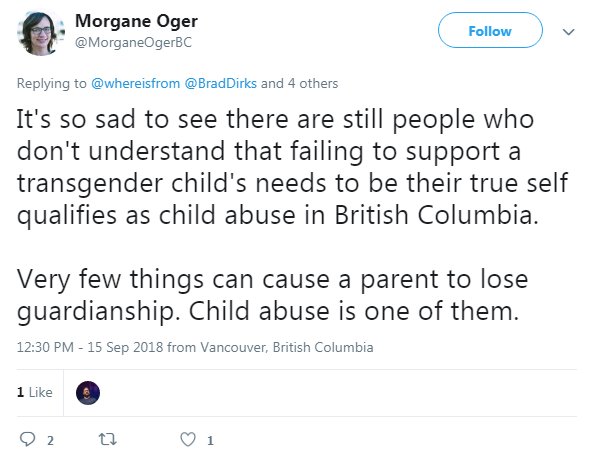Like the tweet with heart icon
The width and height of the screenshot is (593, 458).
[188, 439]
